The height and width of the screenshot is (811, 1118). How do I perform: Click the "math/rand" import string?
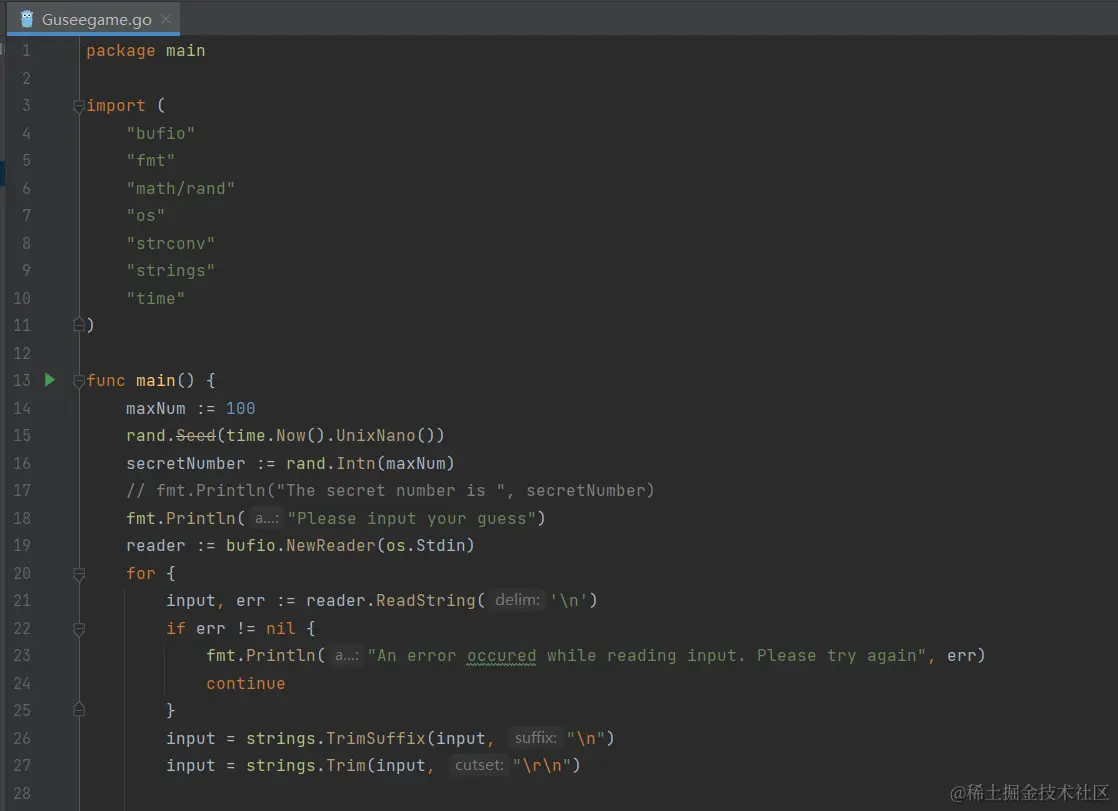click(x=180, y=188)
